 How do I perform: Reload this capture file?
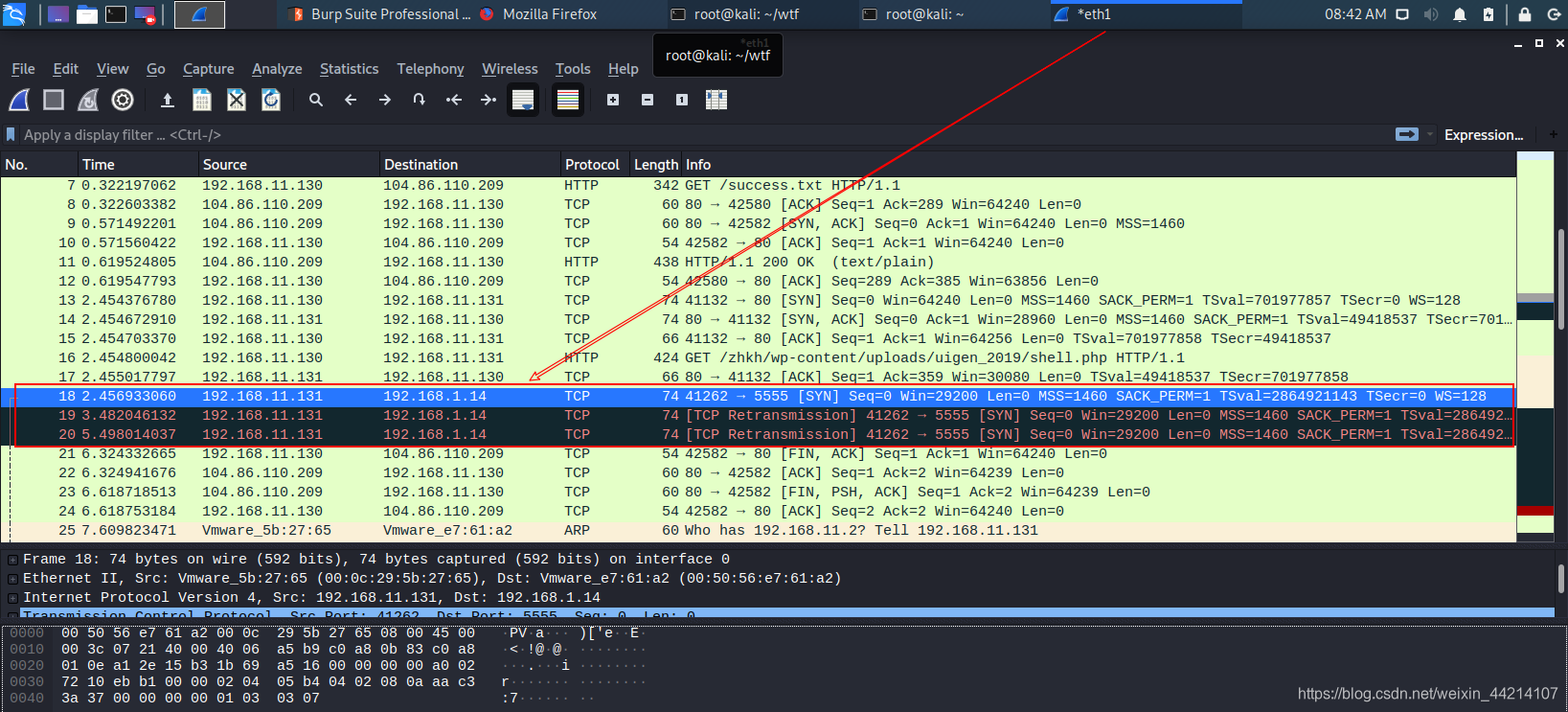click(x=271, y=100)
